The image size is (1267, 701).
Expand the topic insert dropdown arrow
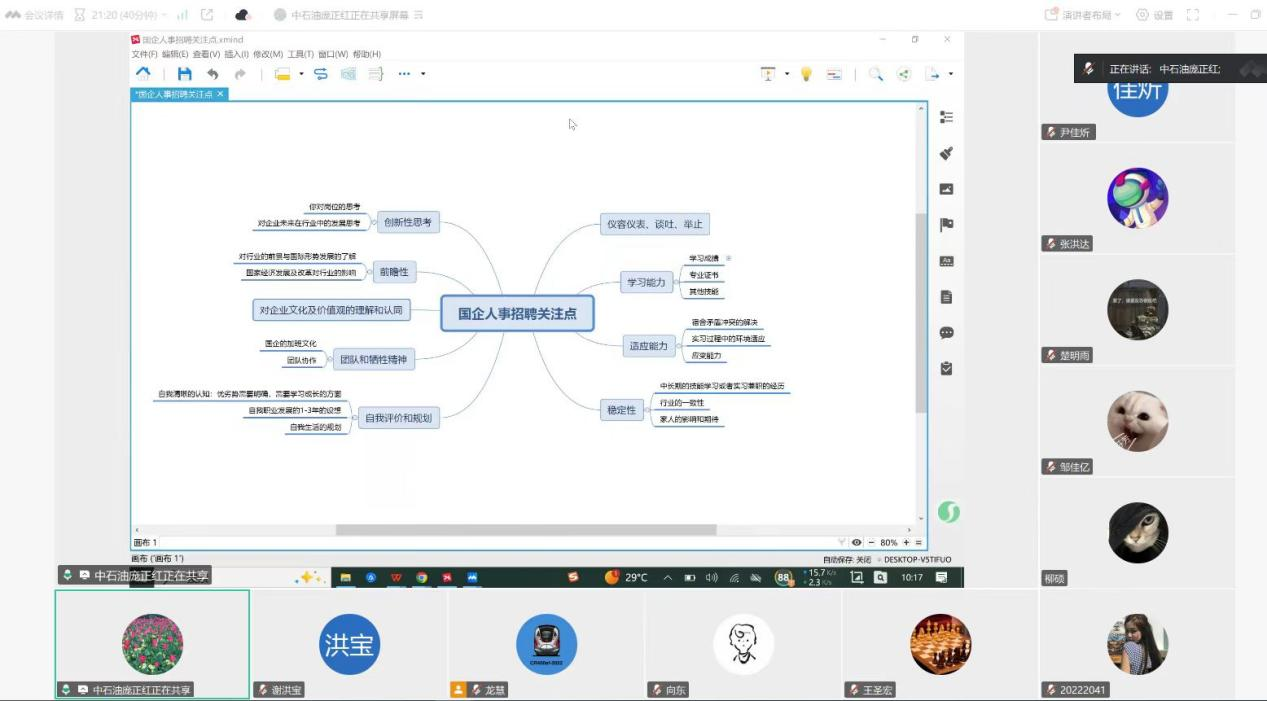(x=301, y=74)
